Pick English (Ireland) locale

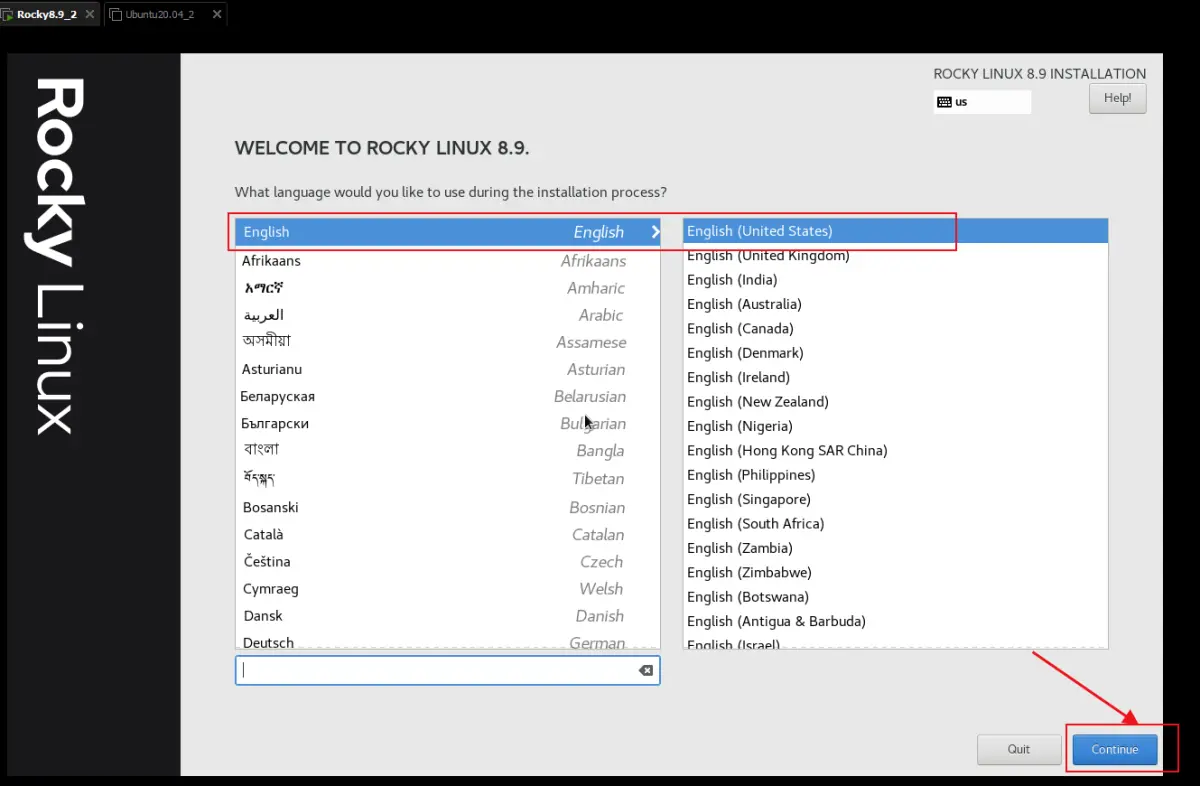point(896,377)
